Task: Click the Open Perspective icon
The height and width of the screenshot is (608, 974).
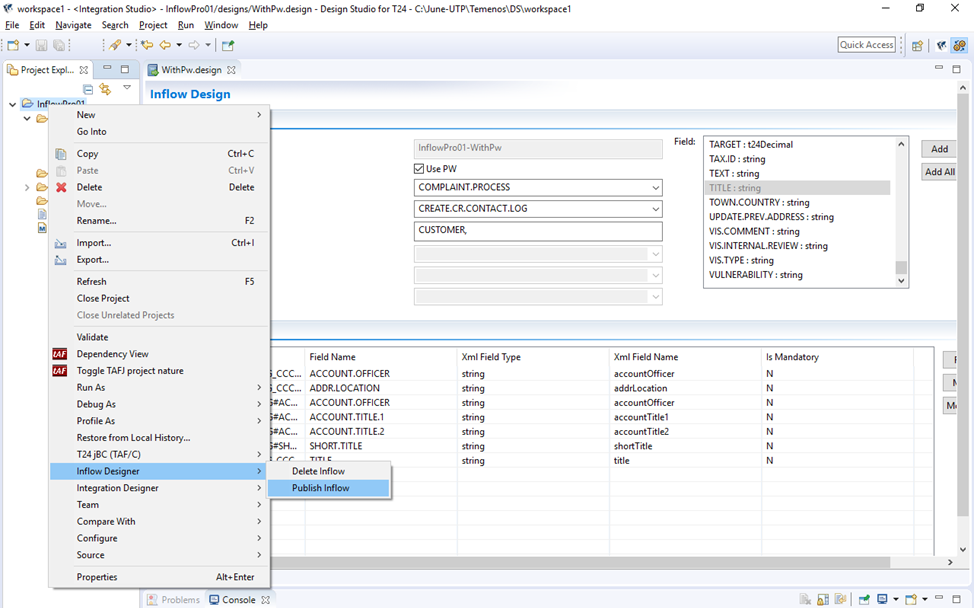Action: click(917, 45)
